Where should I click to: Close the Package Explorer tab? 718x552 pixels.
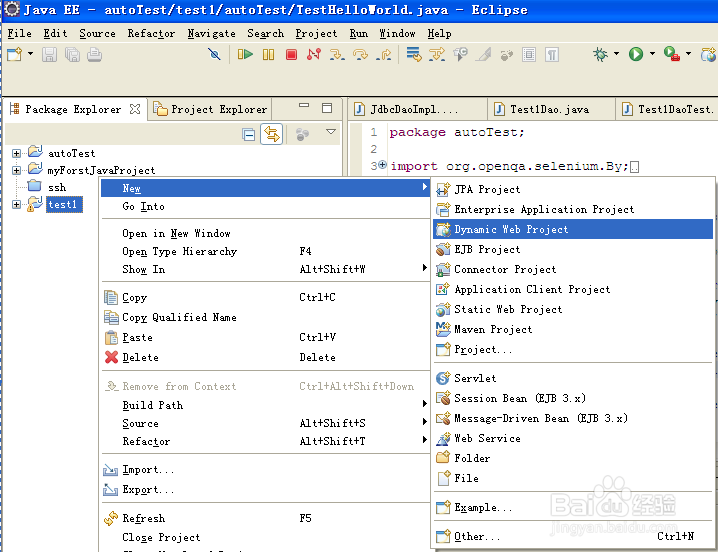click(x=135, y=109)
